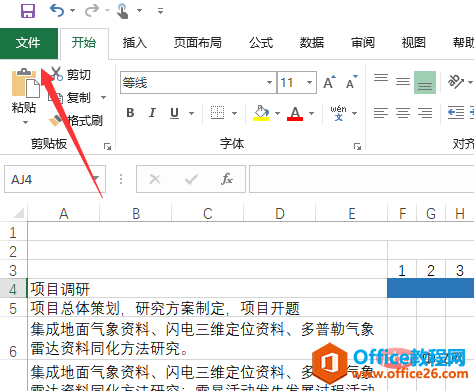The height and width of the screenshot is (391, 475).
Task: Click 剪切 cut scissors button
Action: click(71, 74)
